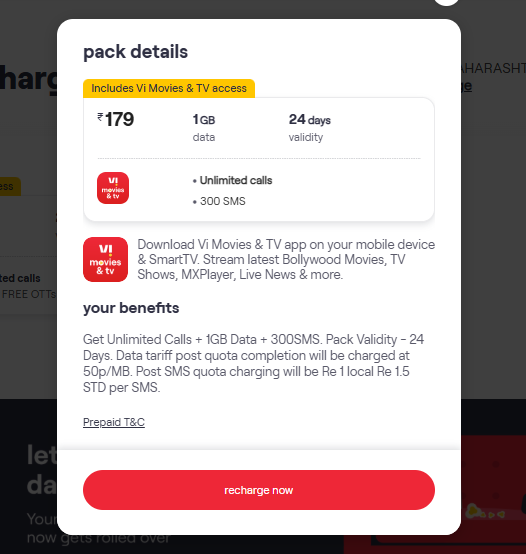Click the underlined link behind the dialog's right edge
526x554 pixels.
(466, 86)
